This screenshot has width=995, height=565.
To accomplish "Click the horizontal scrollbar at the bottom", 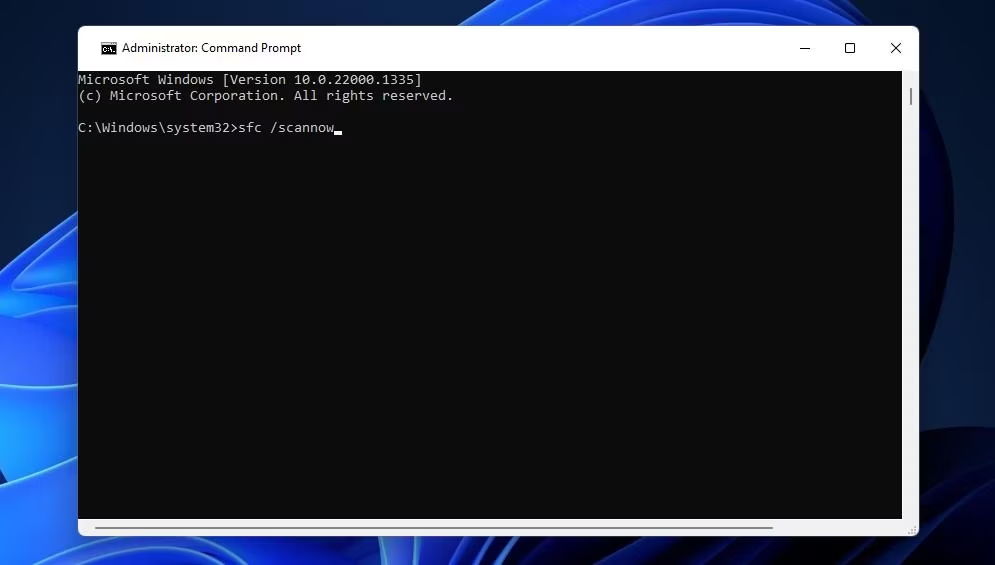I will click(433, 528).
